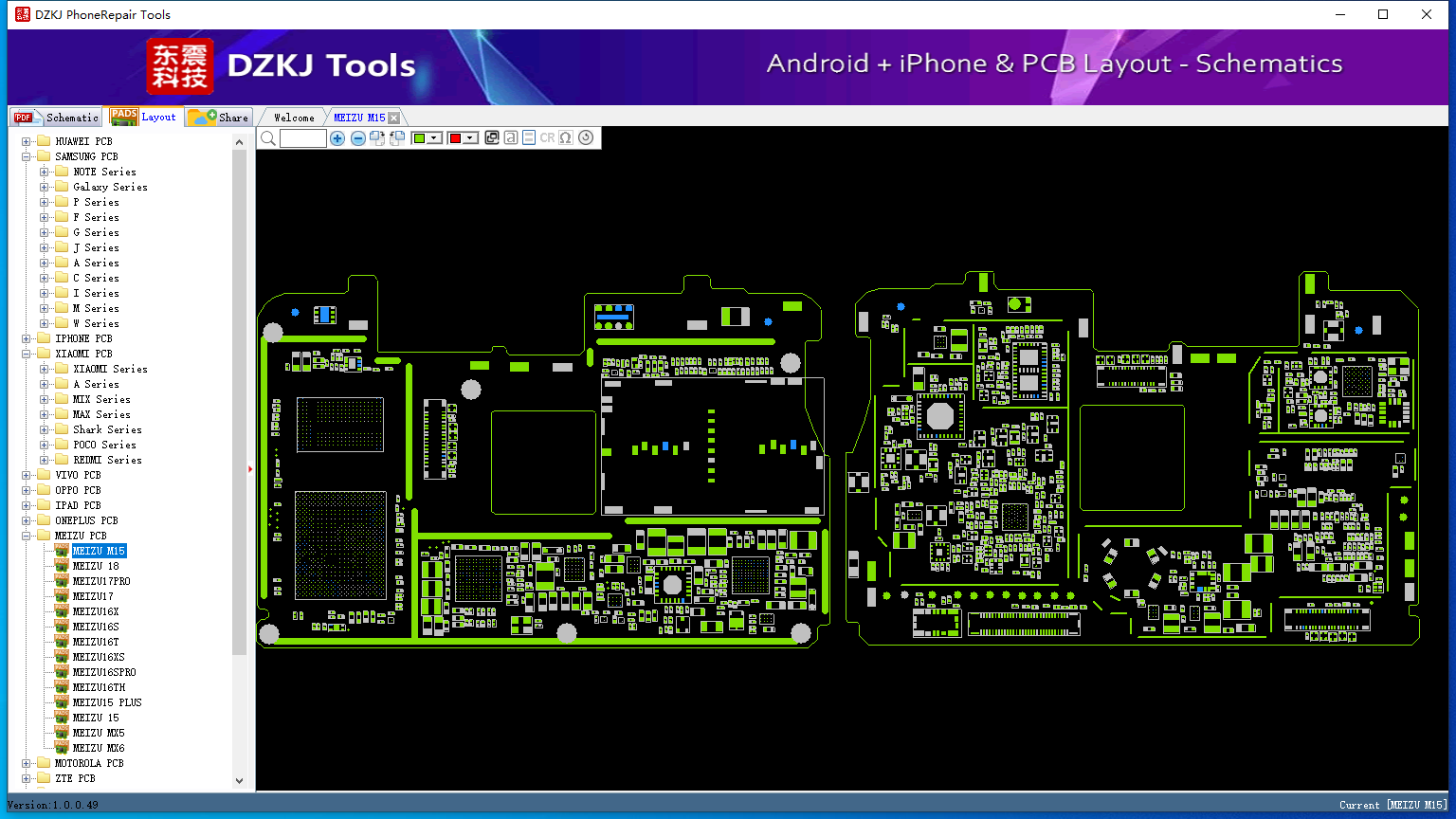Select the OPPO PCB tree row
This screenshot has width=1456, height=819.
[78, 490]
